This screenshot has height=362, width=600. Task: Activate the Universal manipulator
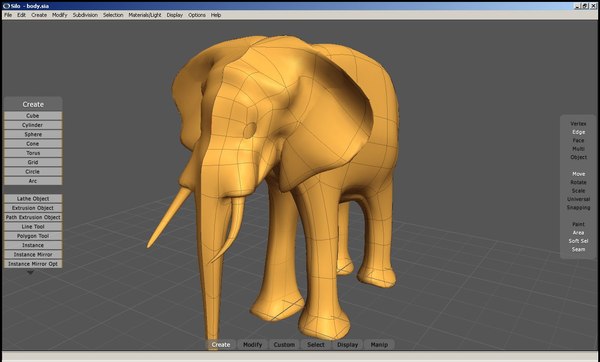[x=578, y=199]
